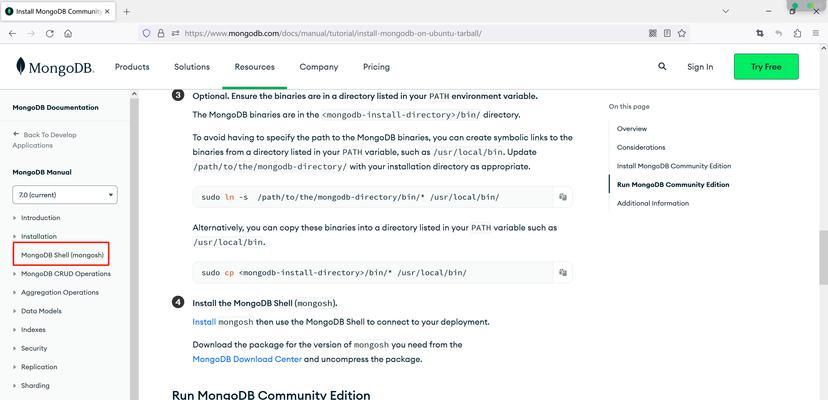Click MongoDB Documentation heading link

(55, 107)
